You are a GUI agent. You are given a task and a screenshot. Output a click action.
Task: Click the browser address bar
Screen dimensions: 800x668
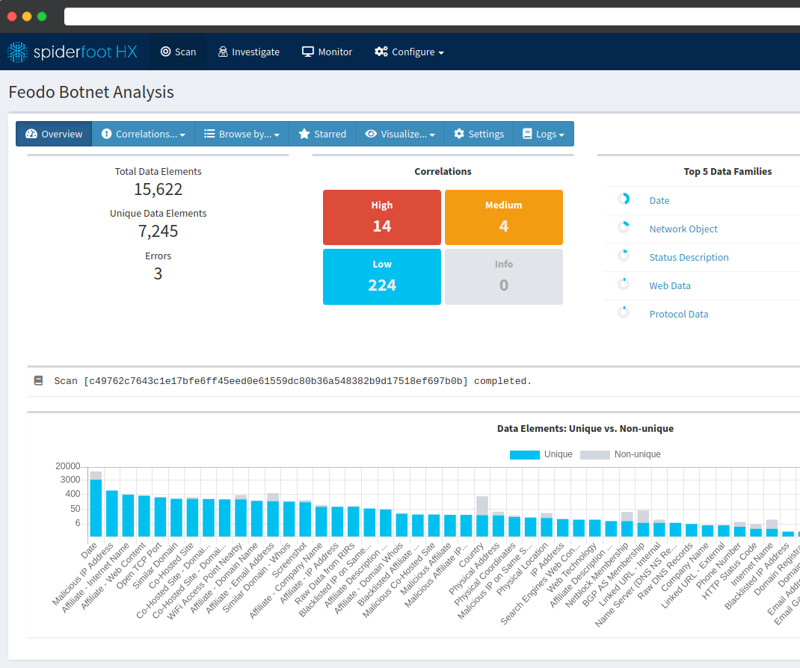coord(432,16)
